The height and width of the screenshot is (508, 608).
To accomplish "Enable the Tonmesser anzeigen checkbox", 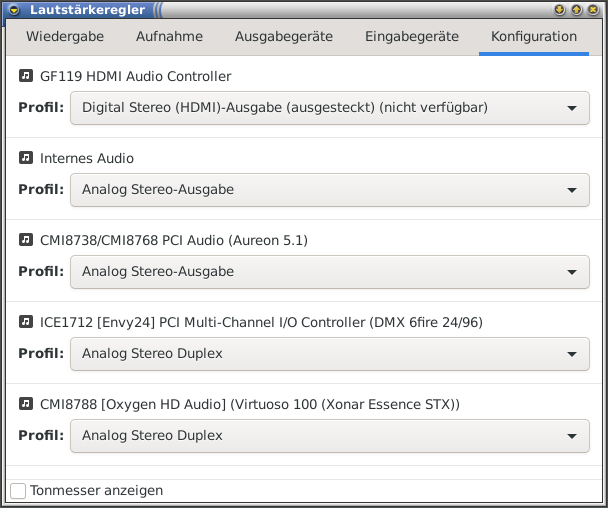I will (x=18, y=491).
